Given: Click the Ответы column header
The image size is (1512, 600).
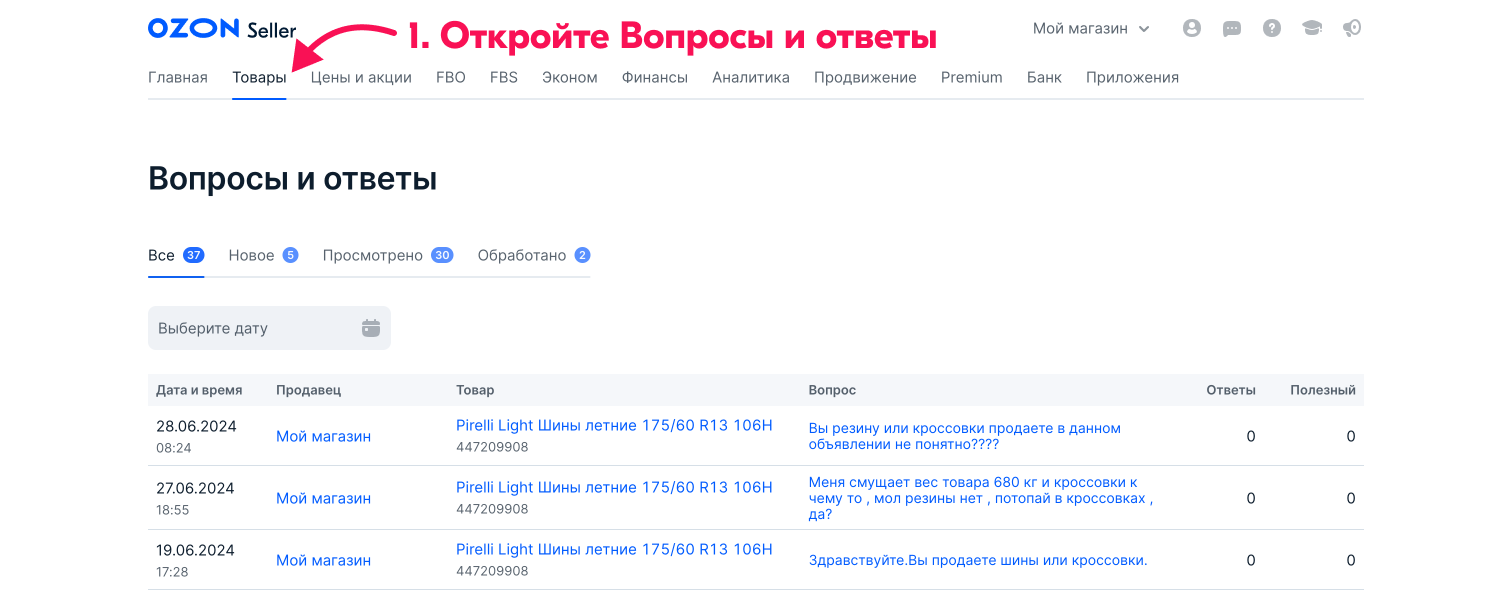Looking at the screenshot, I should [x=1231, y=390].
